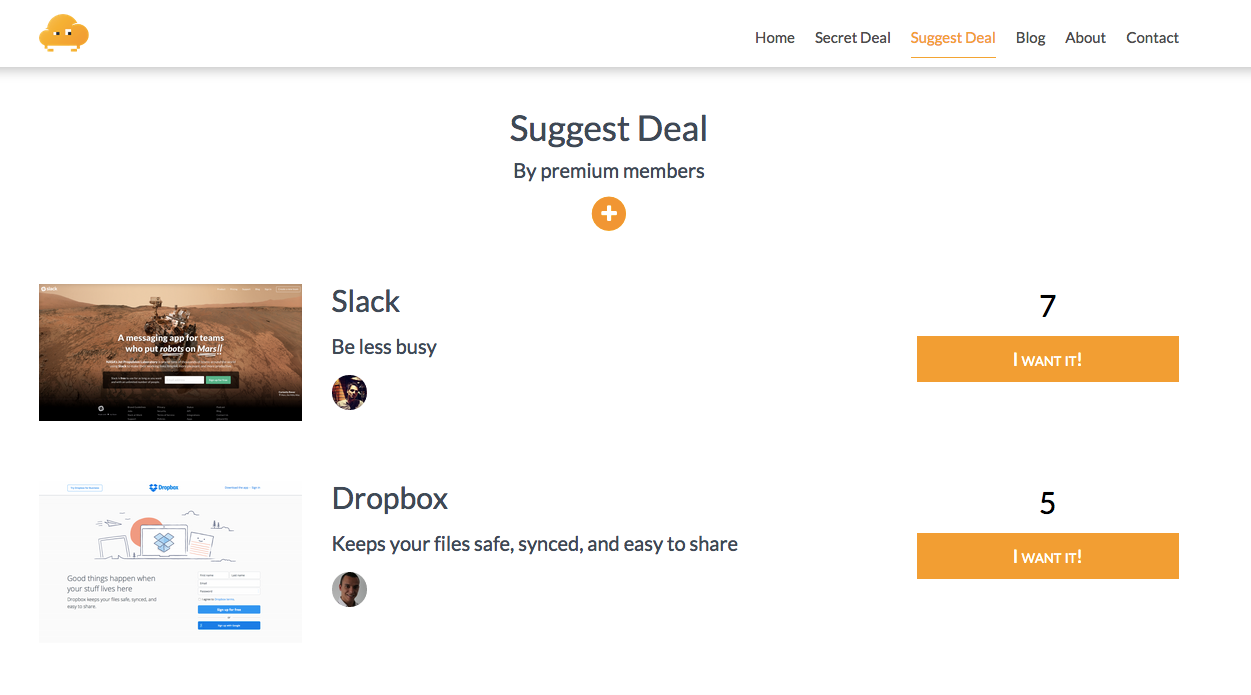The height and width of the screenshot is (695, 1251).
Task: Select the Suggest Deal nav item
Action: (x=952, y=38)
